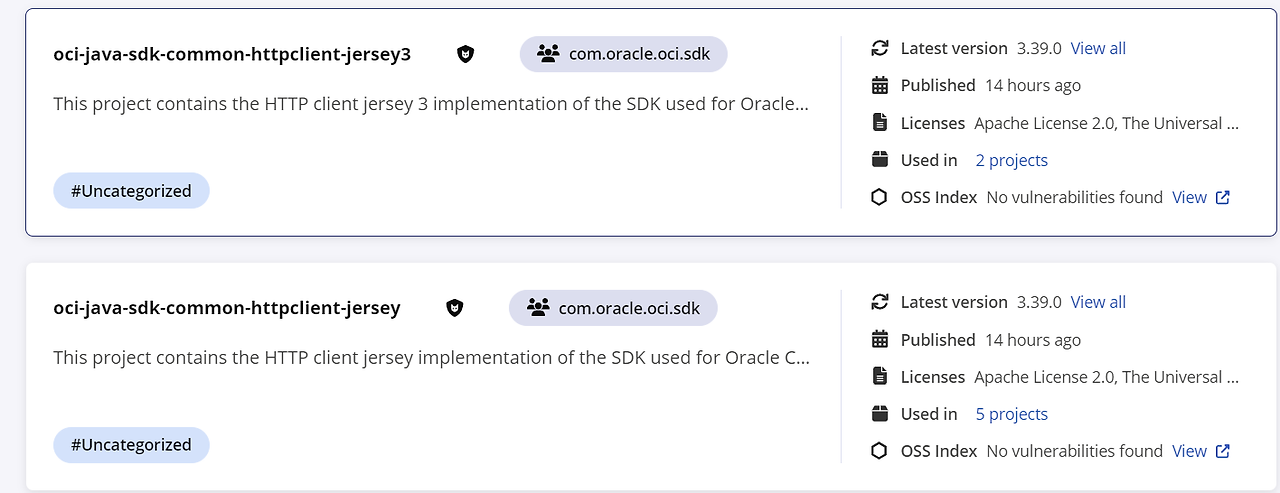The image size is (1280, 493).
Task: Select #Uncategorized tag on the jersey3 card
Action: pos(131,191)
